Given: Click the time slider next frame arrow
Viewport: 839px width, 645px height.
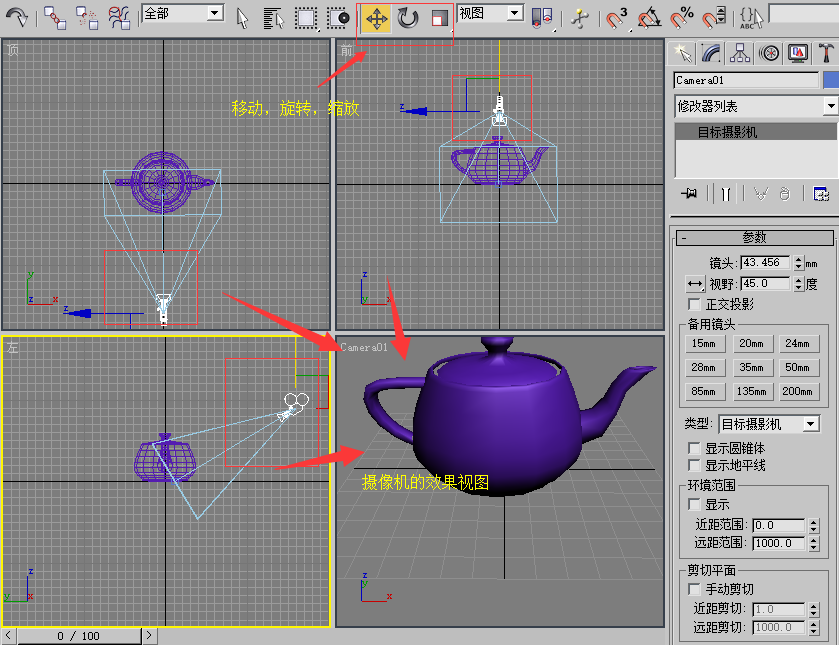Looking at the screenshot, I should 149,636.
